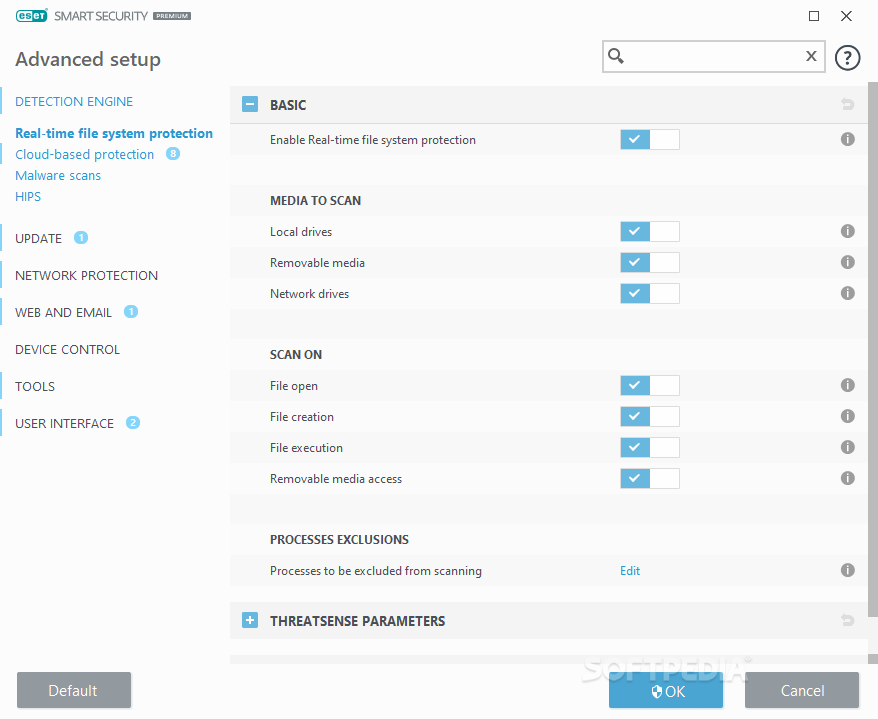
Task: Show info for Enable Real-time file system protection
Action: pyautogui.click(x=847, y=139)
